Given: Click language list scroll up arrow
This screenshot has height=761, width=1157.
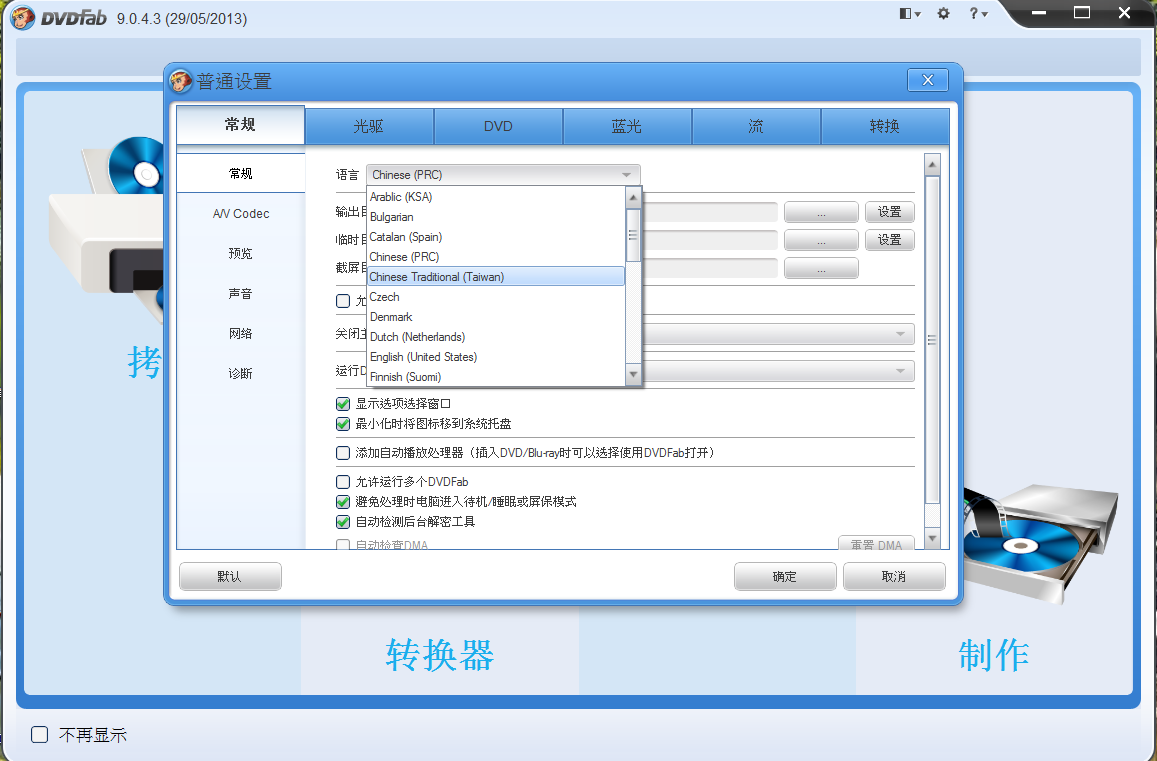Looking at the screenshot, I should [633, 197].
